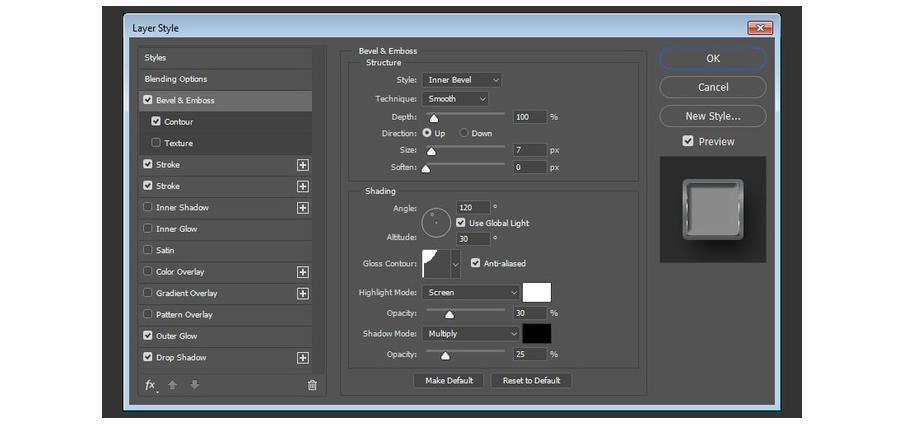Expand the Technique dropdown set to Smooth
This screenshot has height=427, width=900.
pyautogui.click(x=455, y=99)
